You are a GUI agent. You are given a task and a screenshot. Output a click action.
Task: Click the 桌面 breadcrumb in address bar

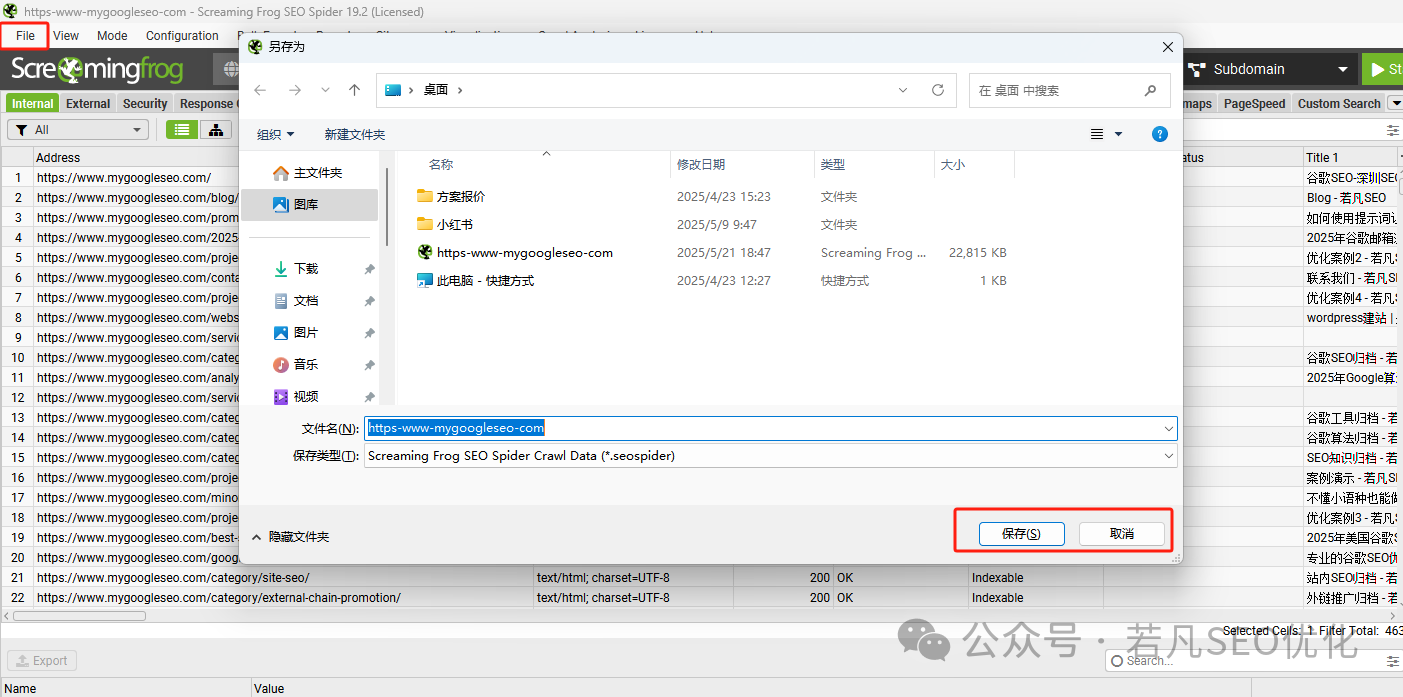tap(435, 90)
